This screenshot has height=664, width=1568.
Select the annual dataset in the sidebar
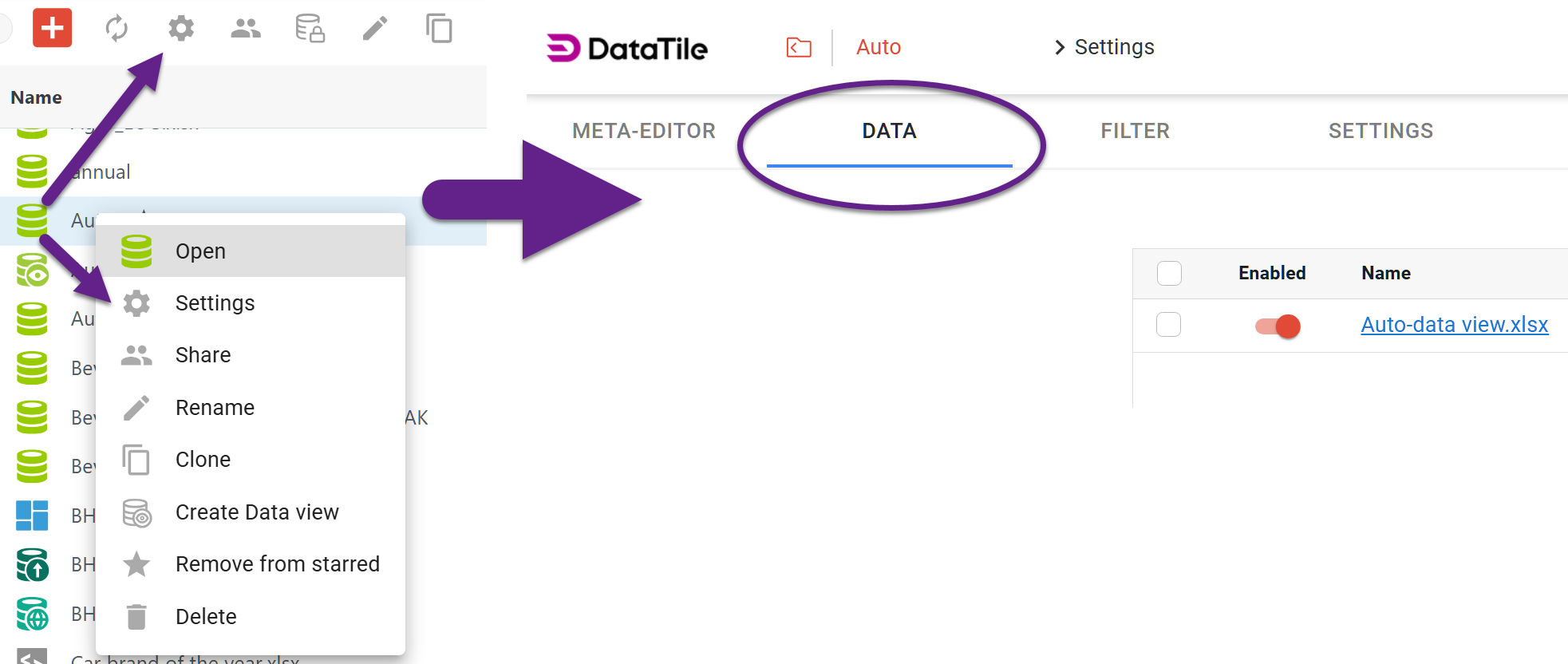click(101, 172)
